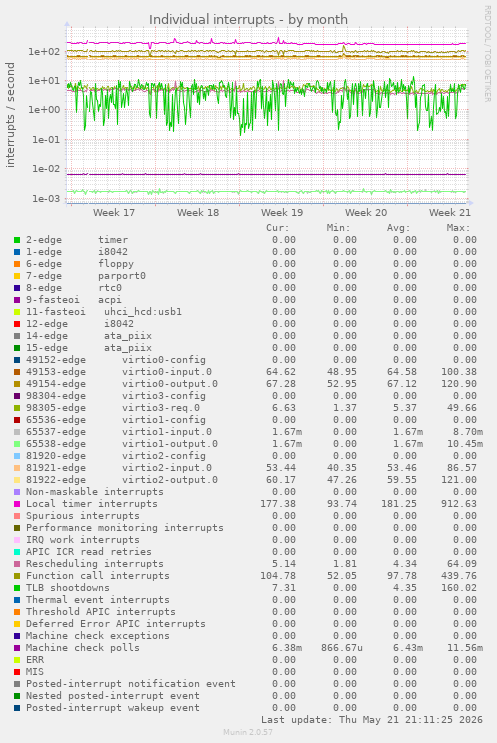Click the magenta Local timer interrupts swatch
The width and height of the screenshot is (497, 743).
[x=17, y=504]
